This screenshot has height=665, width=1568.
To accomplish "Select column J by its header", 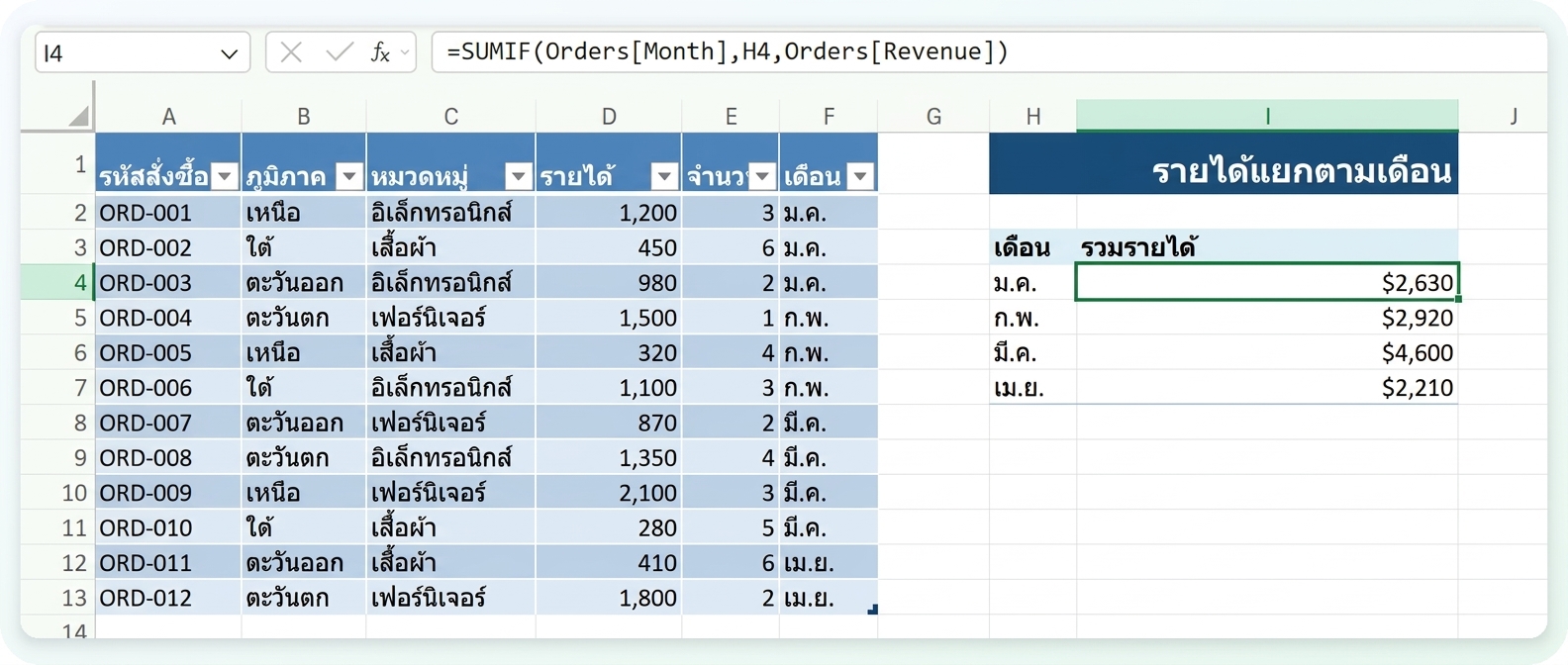I will (x=1513, y=117).
